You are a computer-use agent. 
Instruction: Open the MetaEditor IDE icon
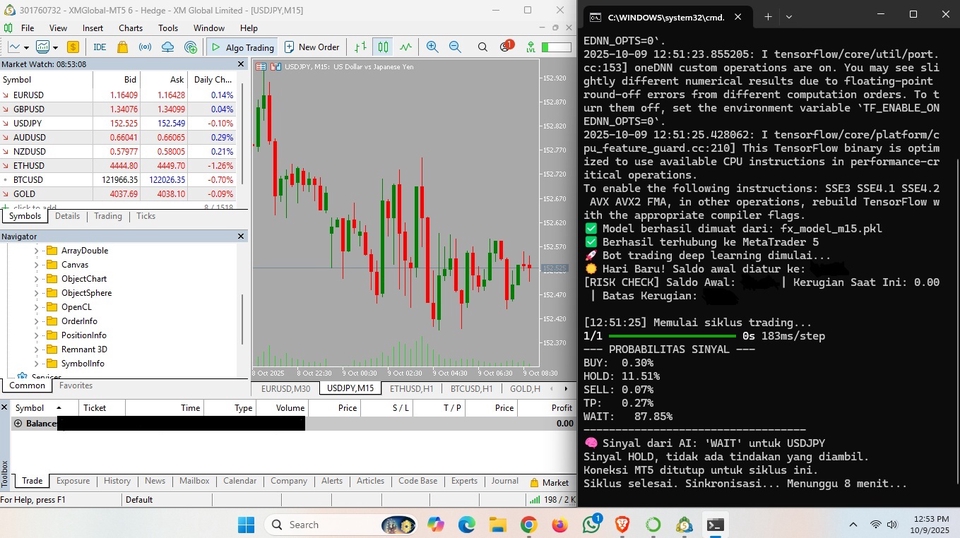coord(99,47)
